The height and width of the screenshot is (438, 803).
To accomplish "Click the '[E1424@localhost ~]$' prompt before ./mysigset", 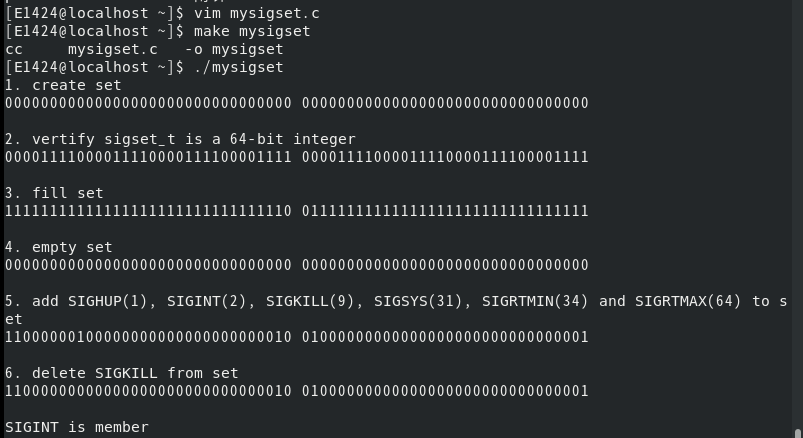I will [x=94, y=67].
